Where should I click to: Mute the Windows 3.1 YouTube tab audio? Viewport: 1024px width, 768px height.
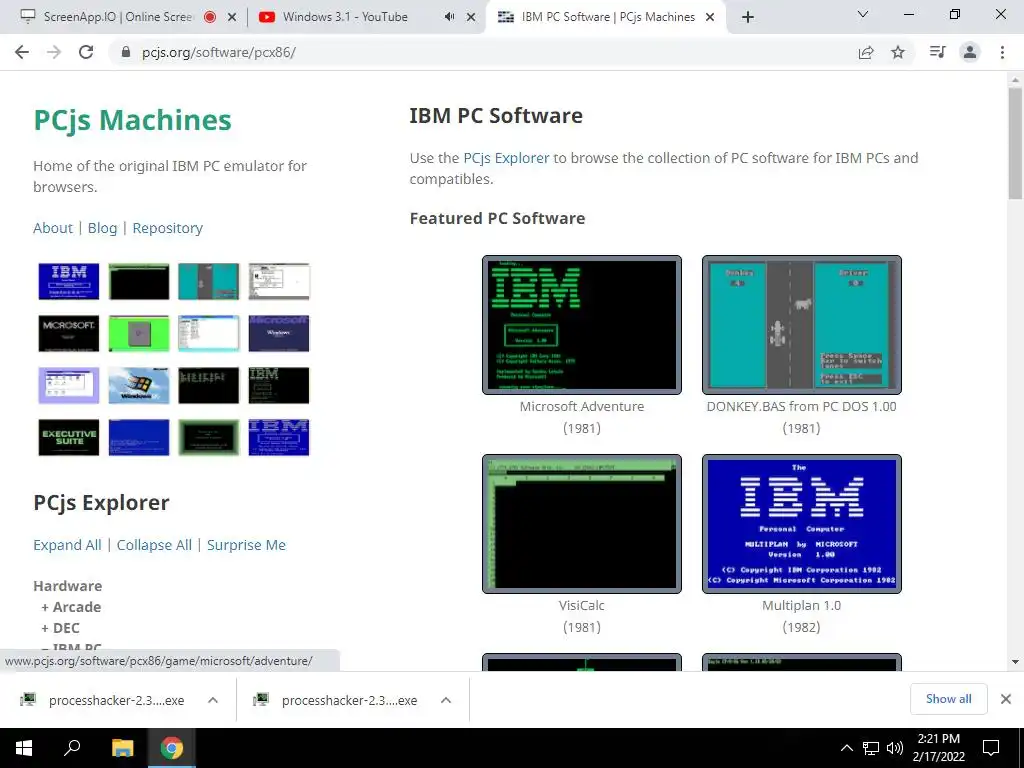449,17
